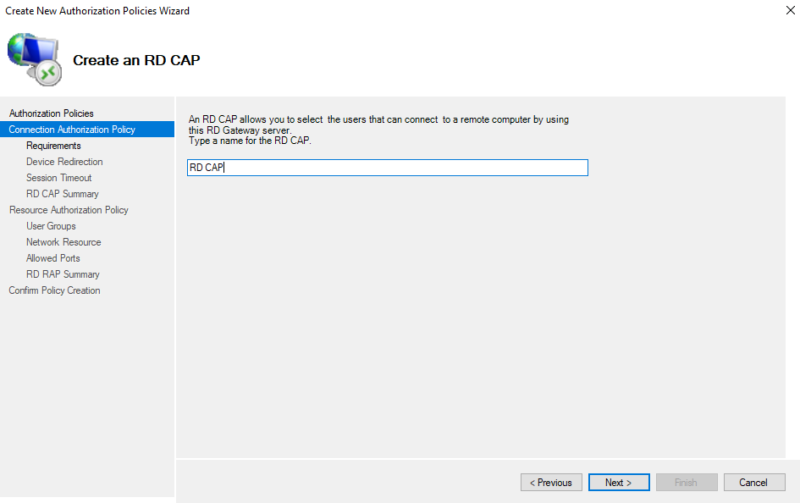
Task: Click the greyed-out Finish button
Action: [x=686, y=482]
